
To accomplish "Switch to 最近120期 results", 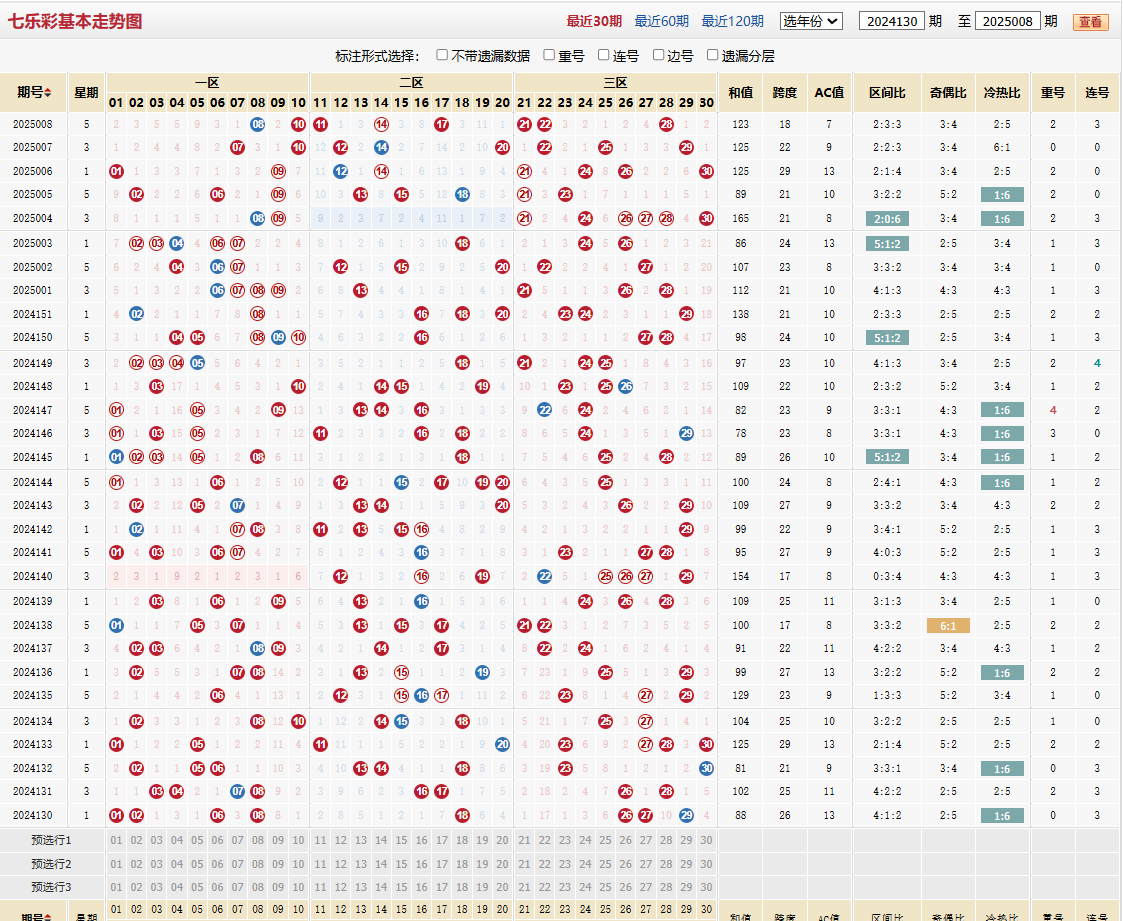I will [733, 21].
